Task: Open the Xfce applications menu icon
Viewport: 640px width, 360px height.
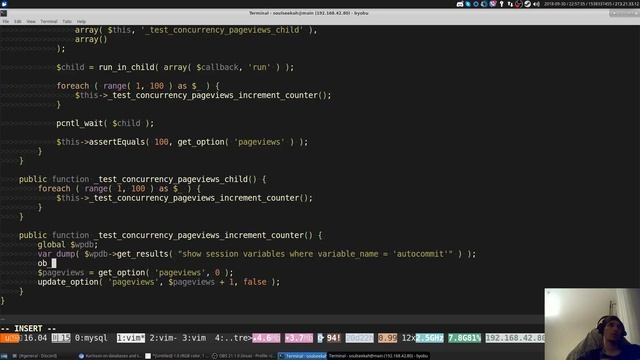Action: (4, 4)
